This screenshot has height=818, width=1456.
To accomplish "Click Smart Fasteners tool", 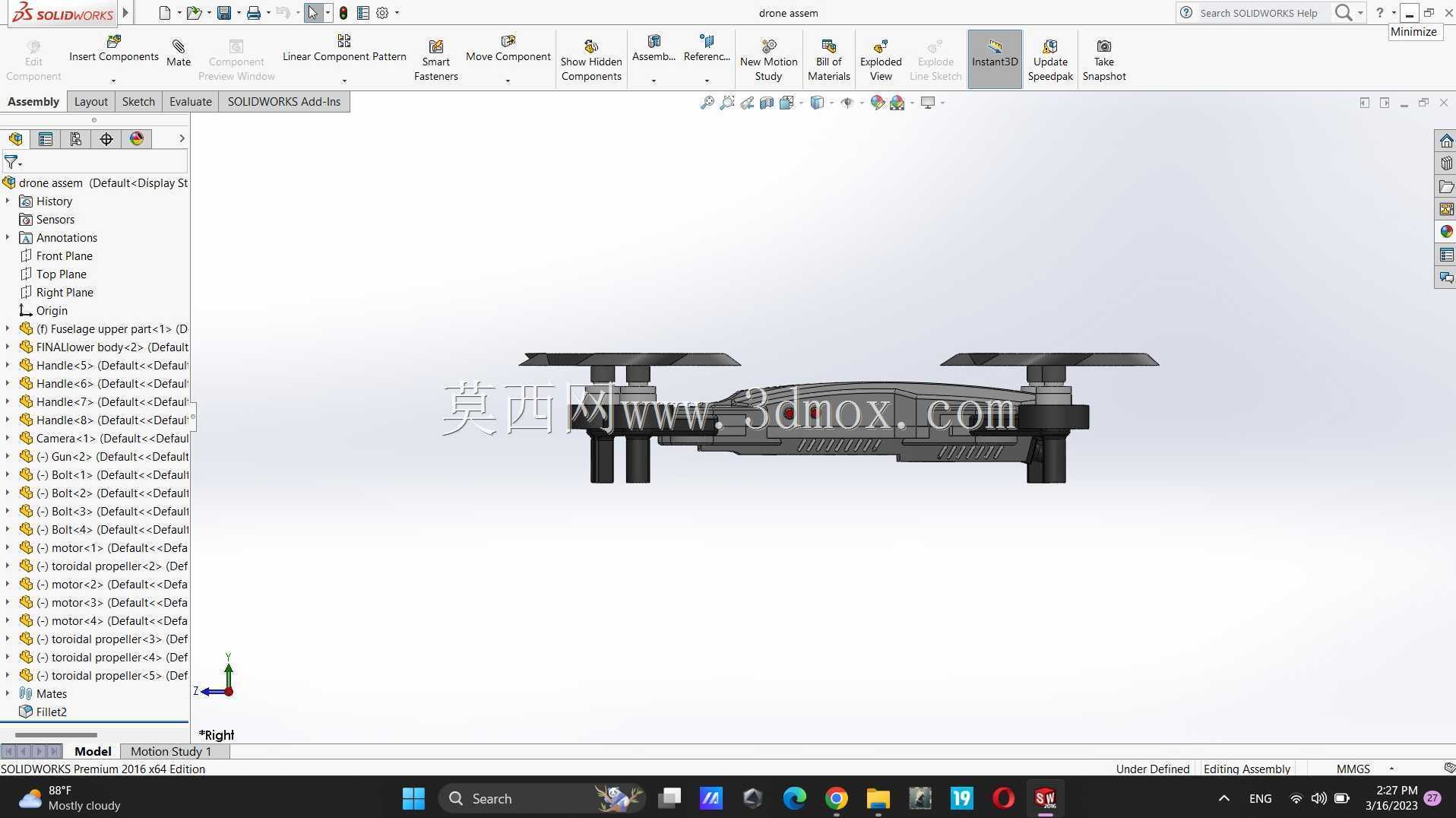I will pyautogui.click(x=436, y=61).
